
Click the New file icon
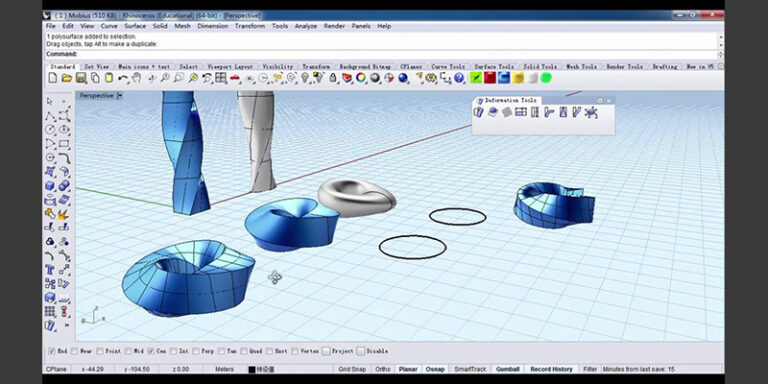coord(53,77)
